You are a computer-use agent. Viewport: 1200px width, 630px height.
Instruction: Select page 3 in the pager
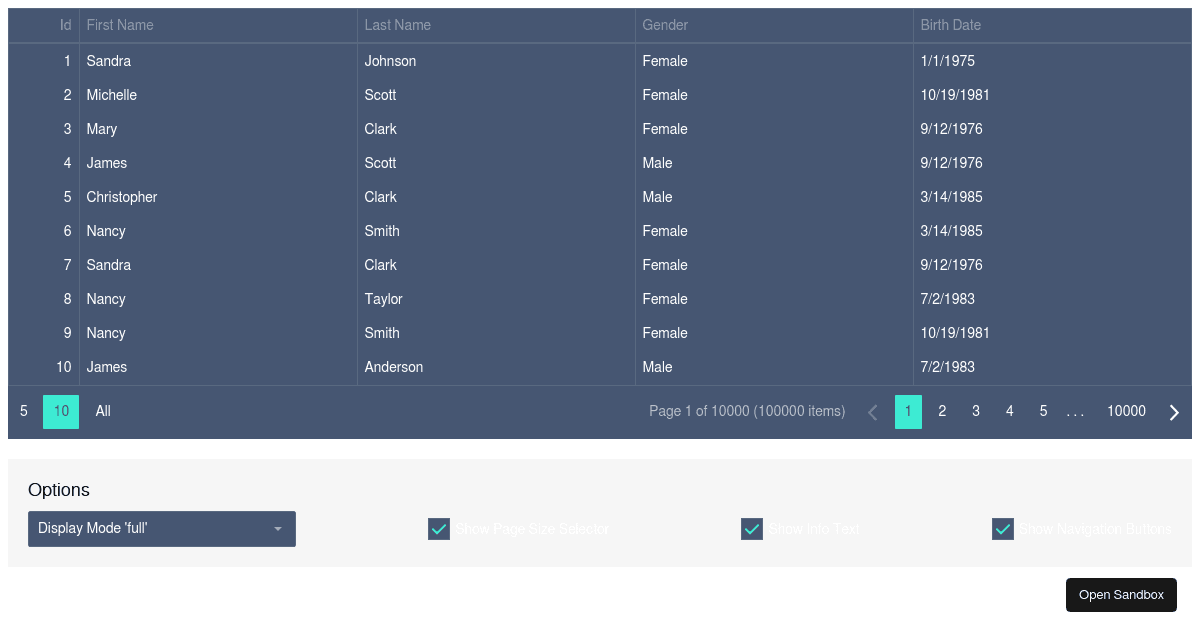pyautogui.click(x=976, y=411)
